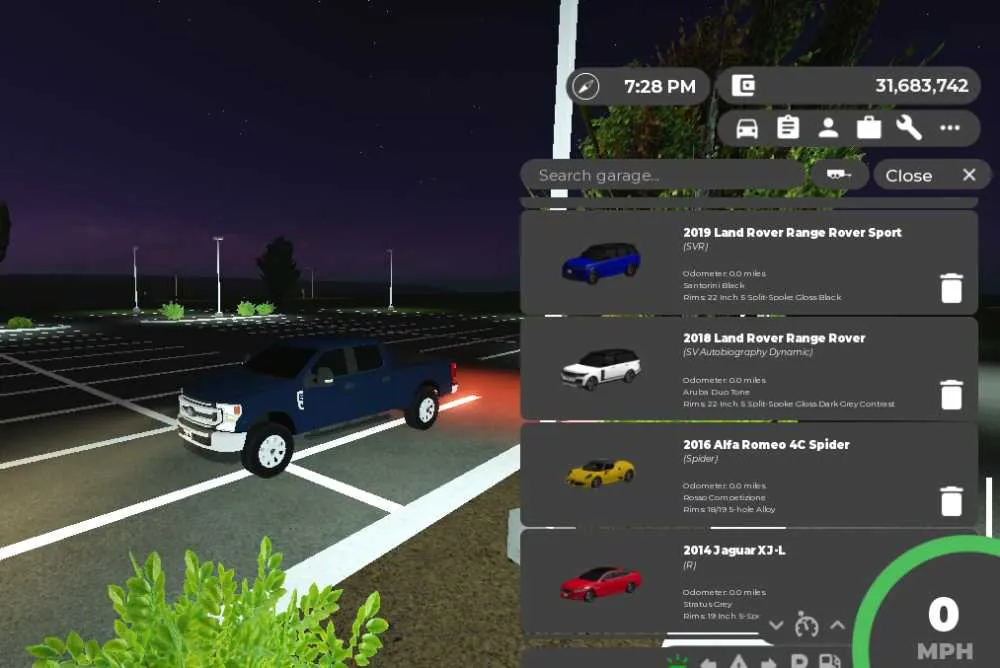Image resolution: width=1000 pixels, height=668 pixels.
Task: Toggle the parking brake P indicator
Action: [x=798, y=662]
